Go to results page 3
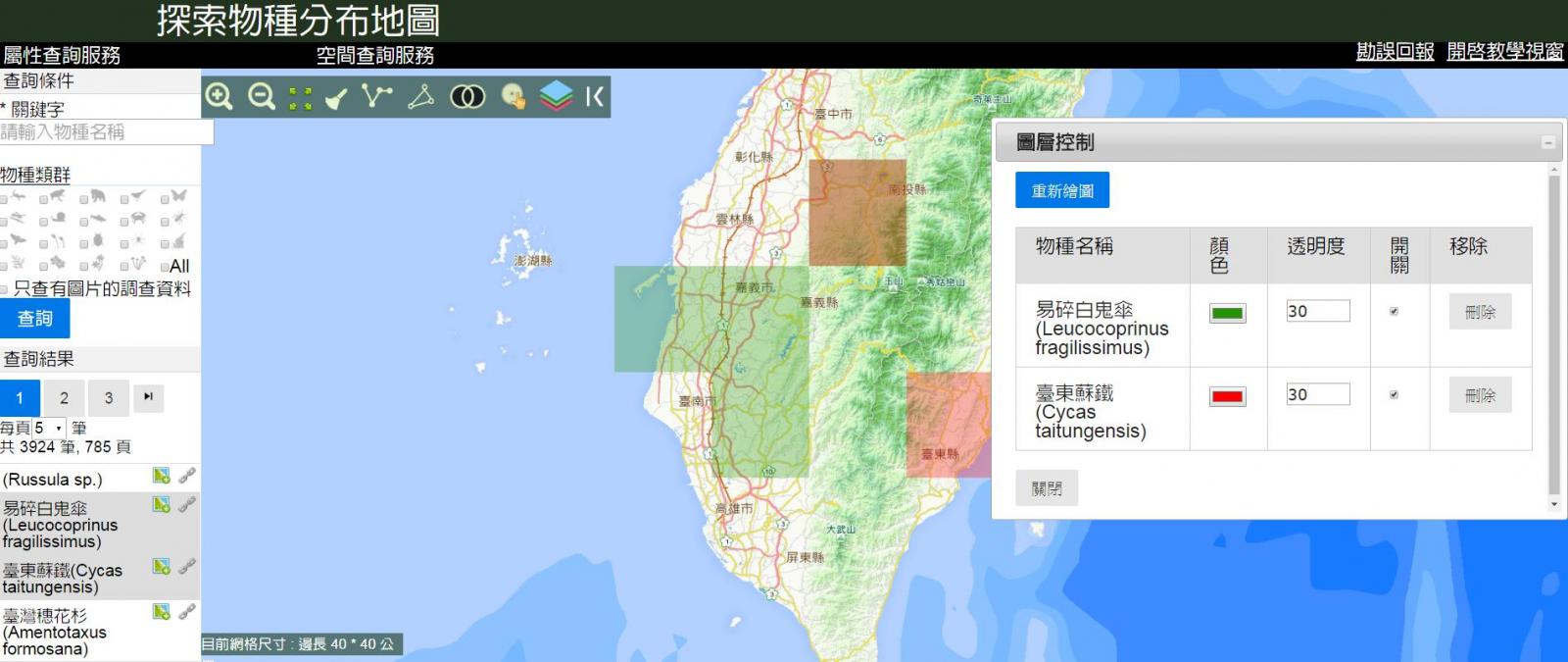Screen dimensions: 1568x662 (x=109, y=398)
